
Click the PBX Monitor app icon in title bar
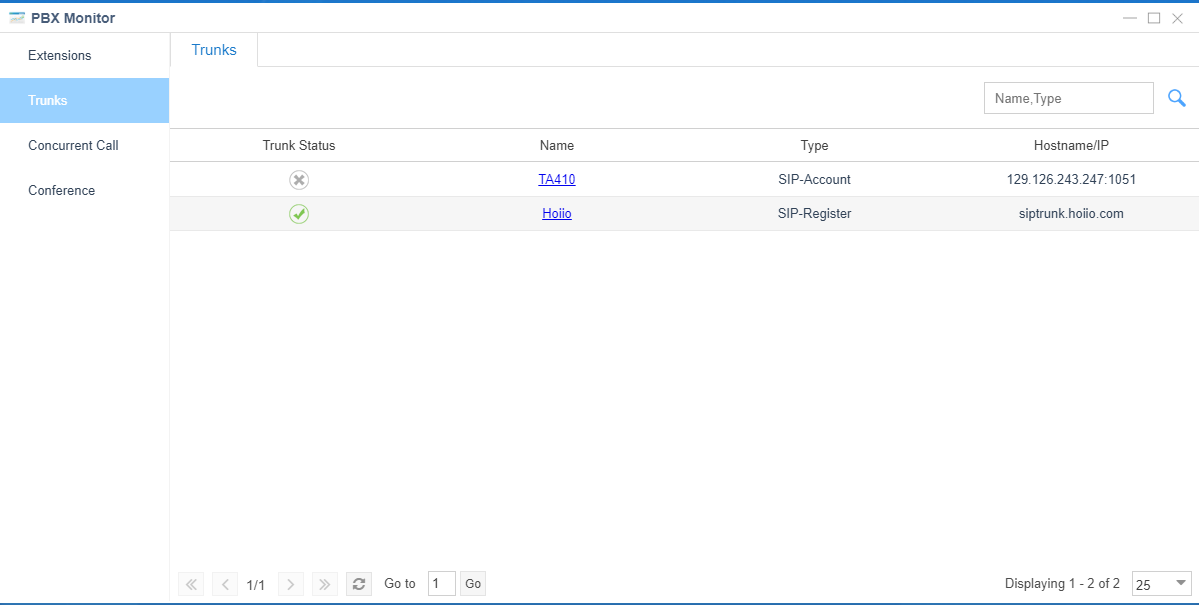pos(17,18)
